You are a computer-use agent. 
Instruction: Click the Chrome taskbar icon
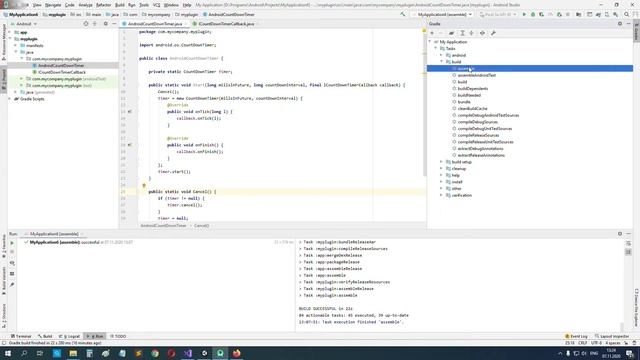click(155, 353)
